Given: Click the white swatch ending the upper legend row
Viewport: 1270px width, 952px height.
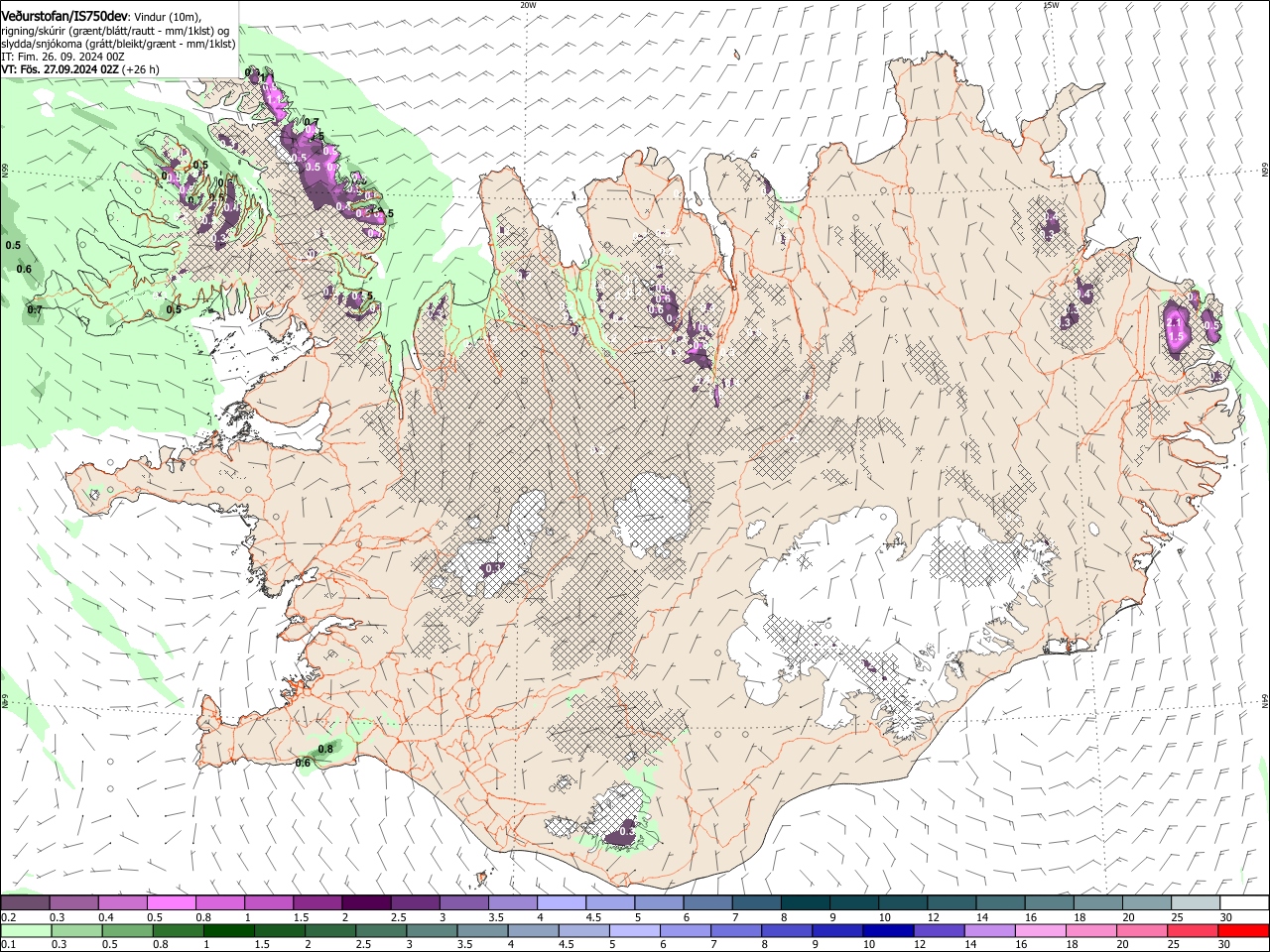Looking at the screenshot, I should coord(1244,903).
